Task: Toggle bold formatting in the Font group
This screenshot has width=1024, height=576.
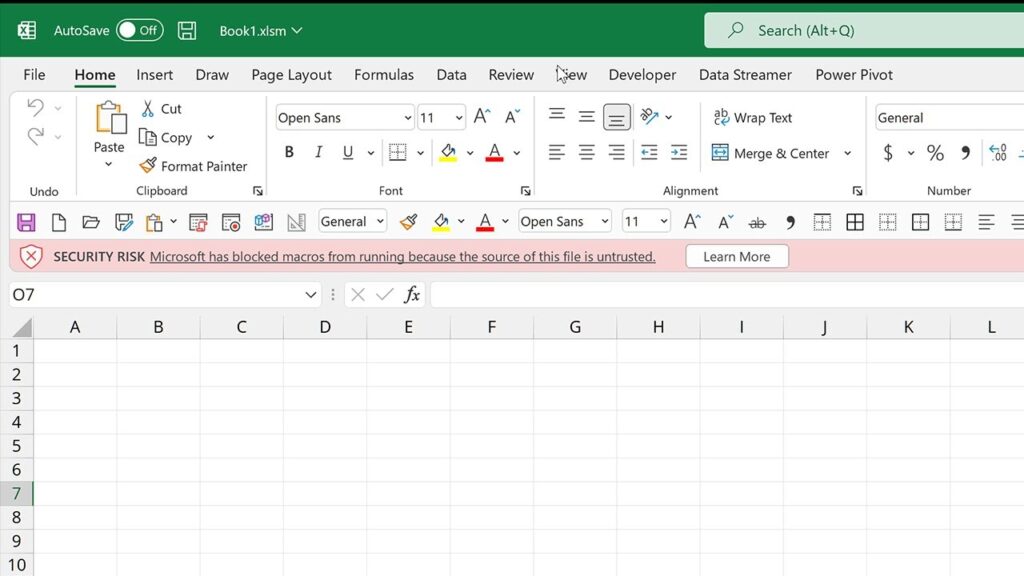Action: (x=289, y=152)
